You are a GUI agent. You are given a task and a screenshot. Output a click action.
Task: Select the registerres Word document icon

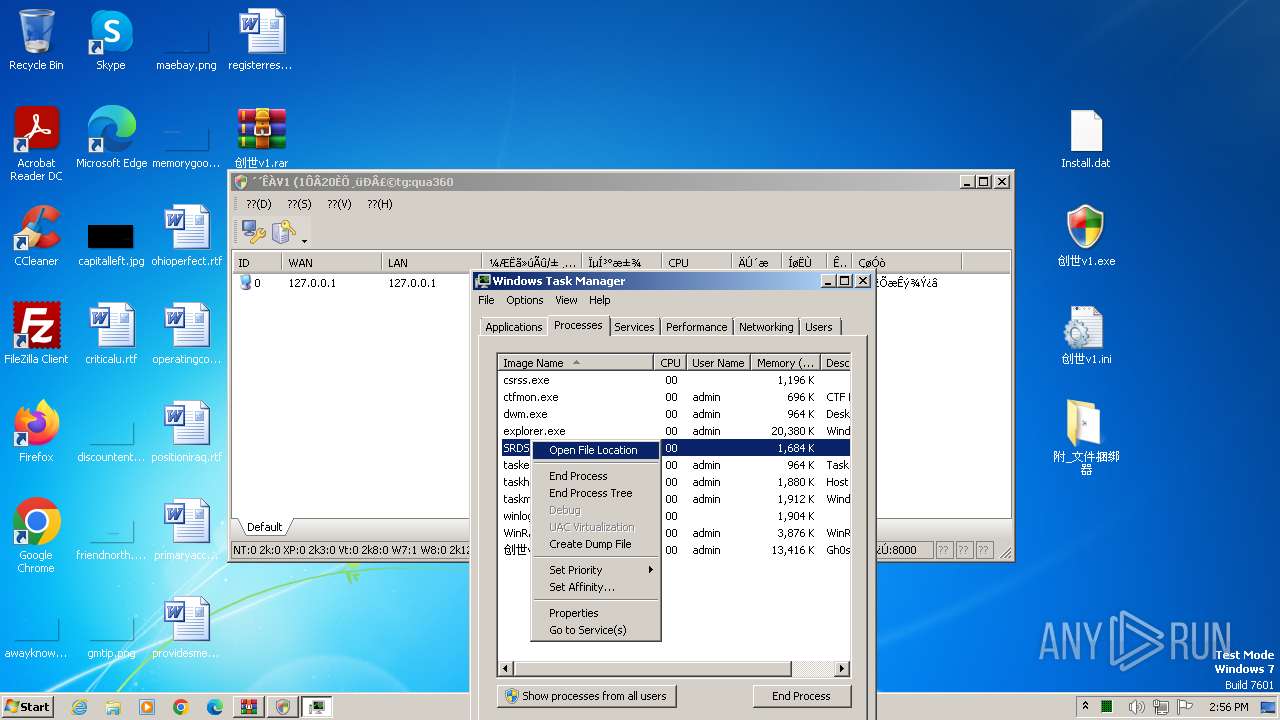click(x=260, y=40)
